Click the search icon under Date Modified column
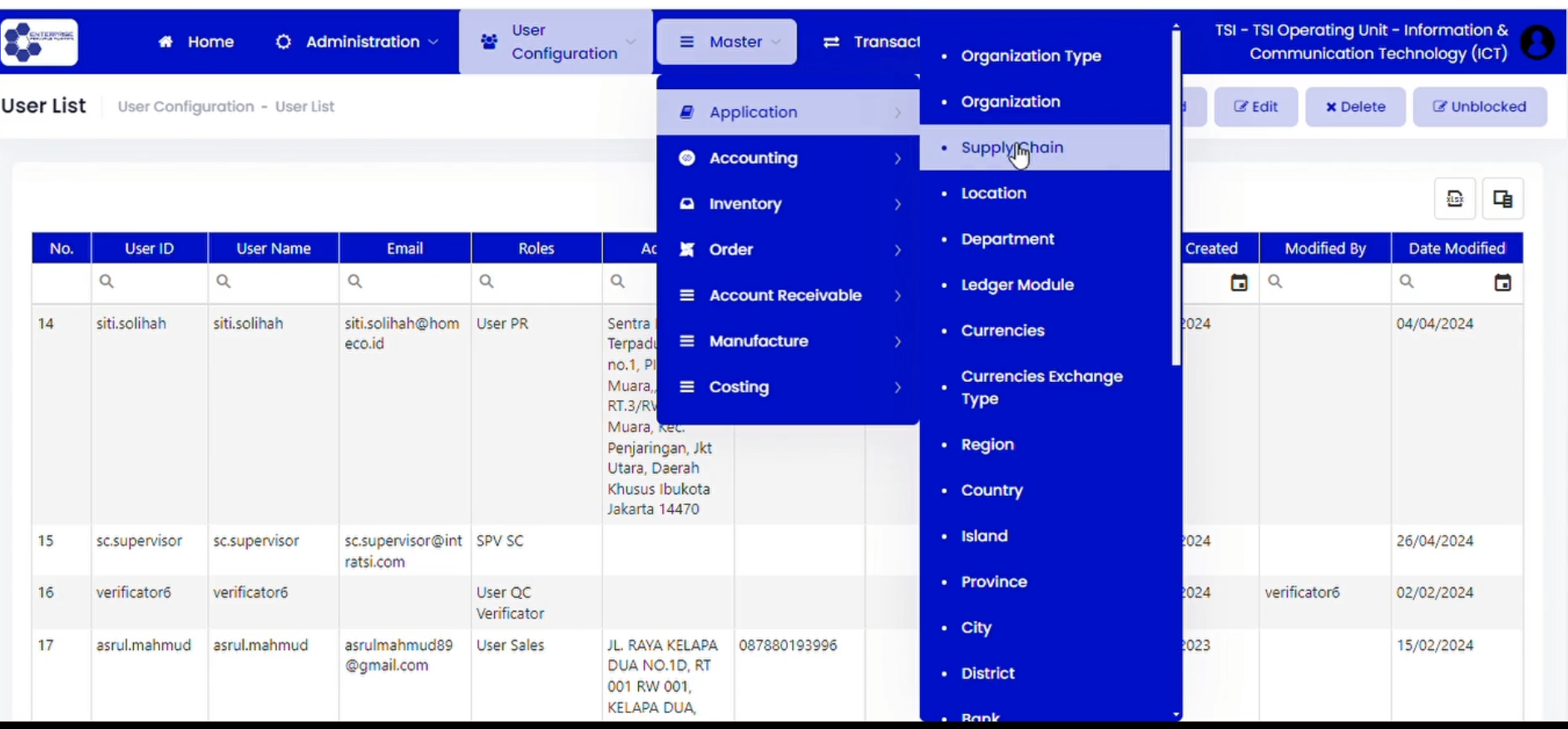Image resolution: width=1568 pixels, height=729 pixels. pos(1407,281)
